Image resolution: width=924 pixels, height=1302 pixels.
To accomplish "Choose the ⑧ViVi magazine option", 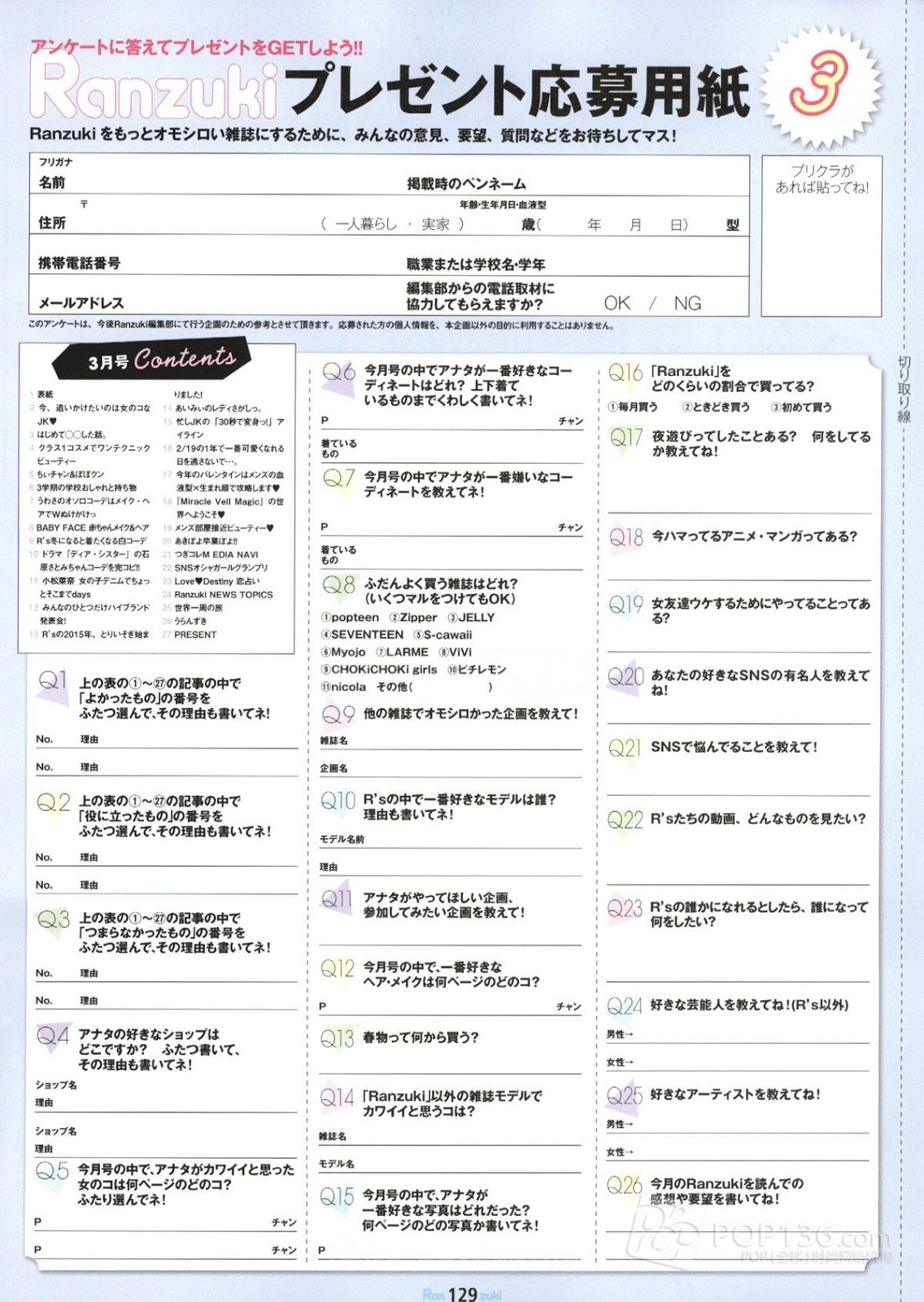I will 455,653.
